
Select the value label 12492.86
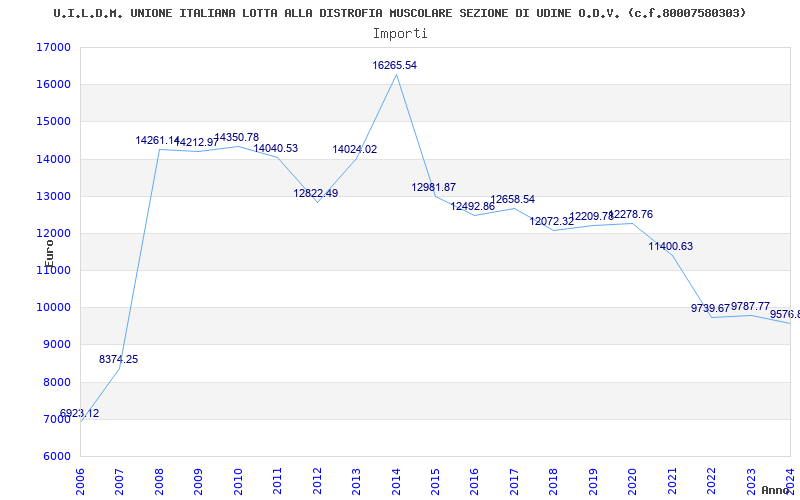[x=472, y=207]
